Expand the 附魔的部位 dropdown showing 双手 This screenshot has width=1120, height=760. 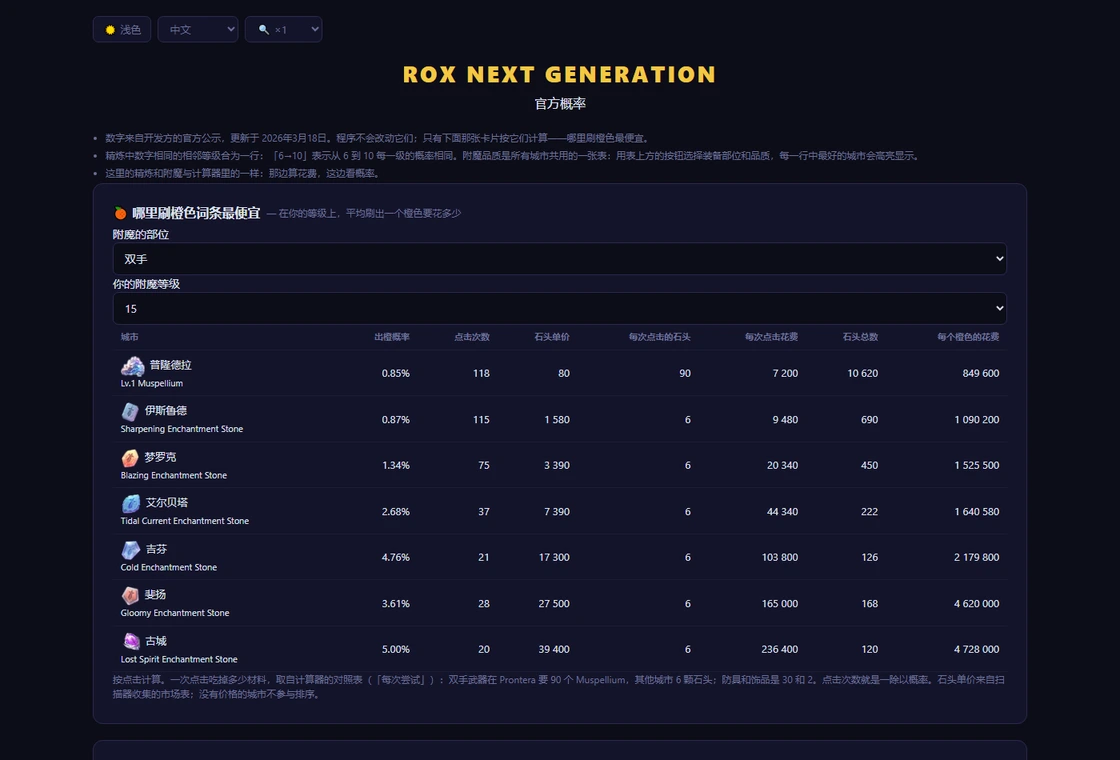560,259
